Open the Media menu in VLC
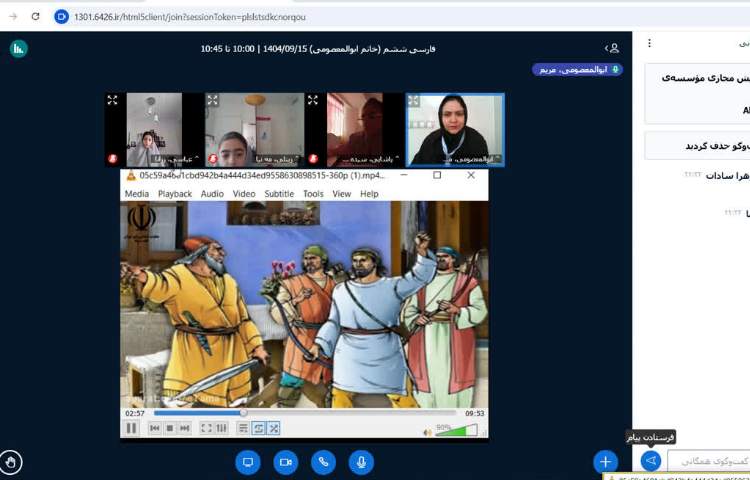Viewport: 750px width, 480px height. [137, 194]
